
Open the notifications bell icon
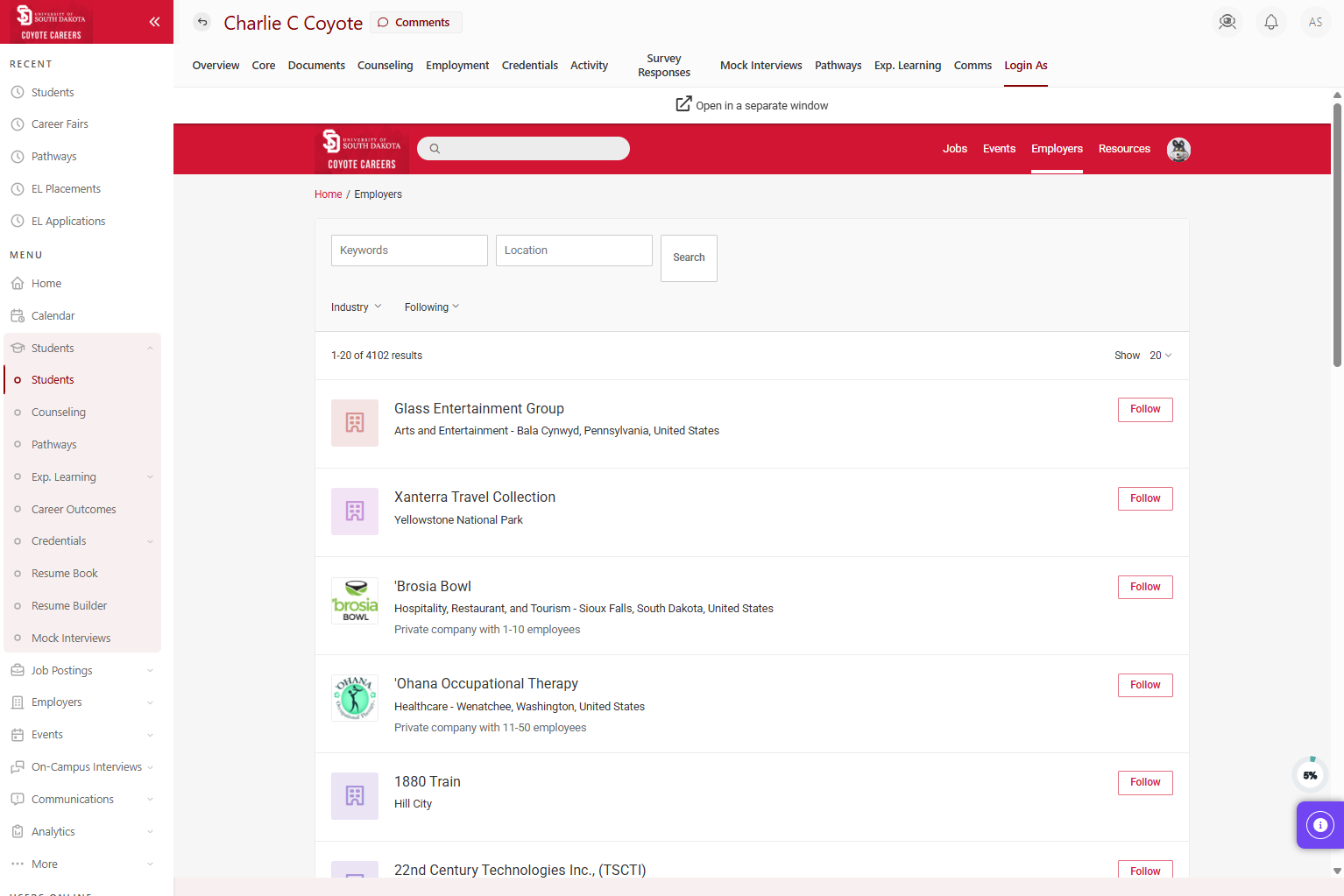click(1271, 22)
